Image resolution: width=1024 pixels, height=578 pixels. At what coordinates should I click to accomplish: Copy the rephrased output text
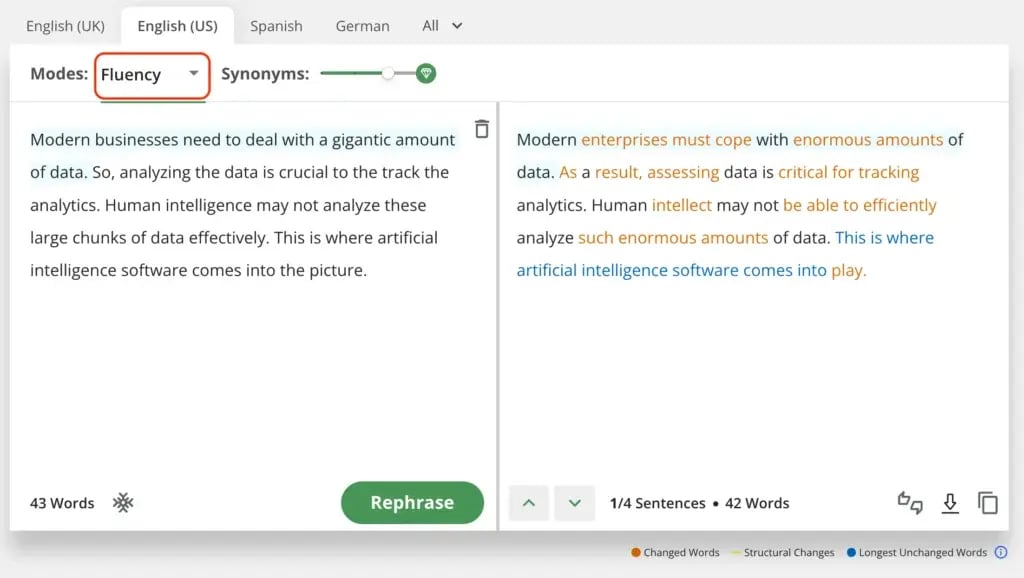(988, 503)
